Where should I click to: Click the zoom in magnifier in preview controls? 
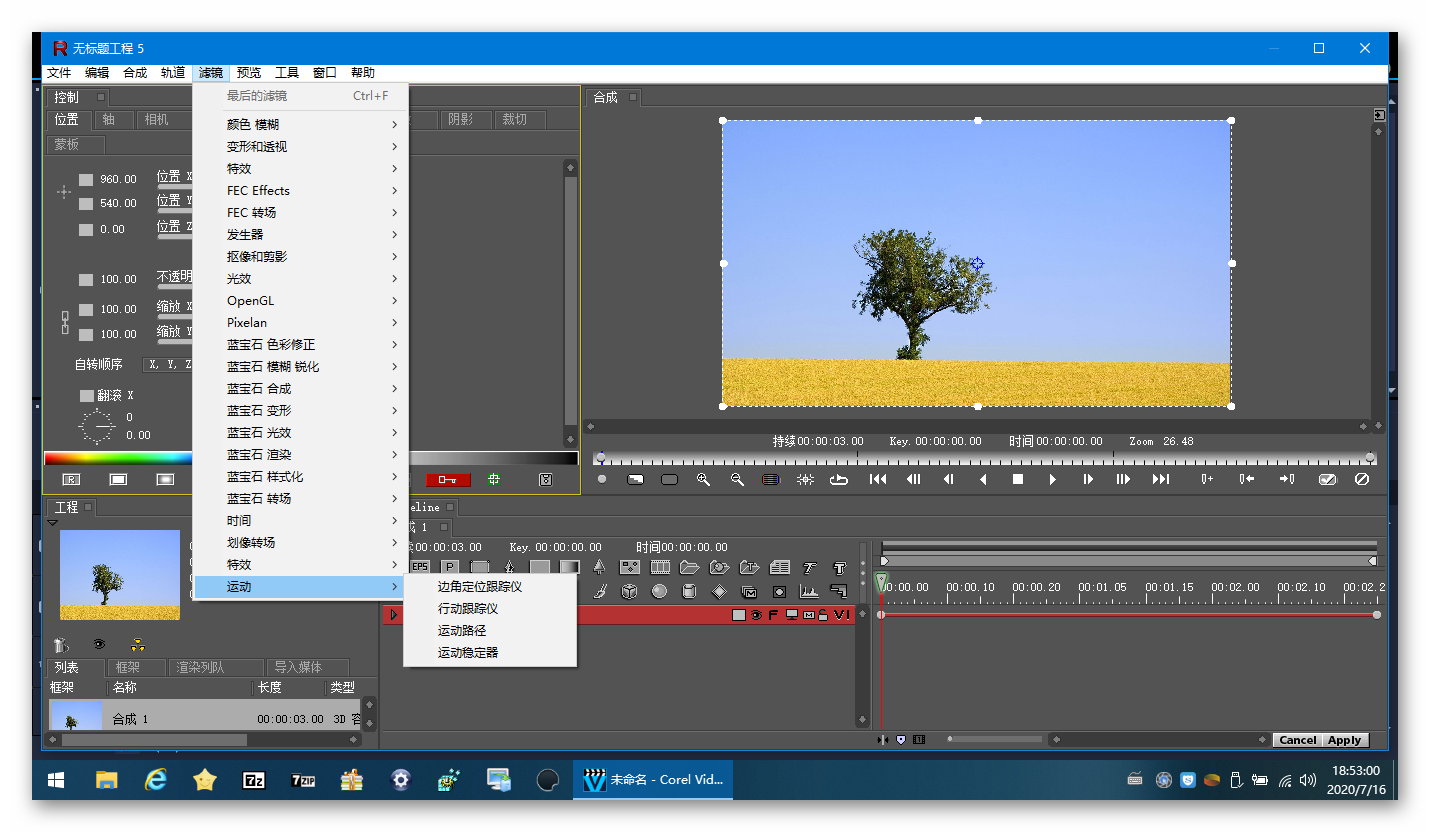[x=704, y=479]
